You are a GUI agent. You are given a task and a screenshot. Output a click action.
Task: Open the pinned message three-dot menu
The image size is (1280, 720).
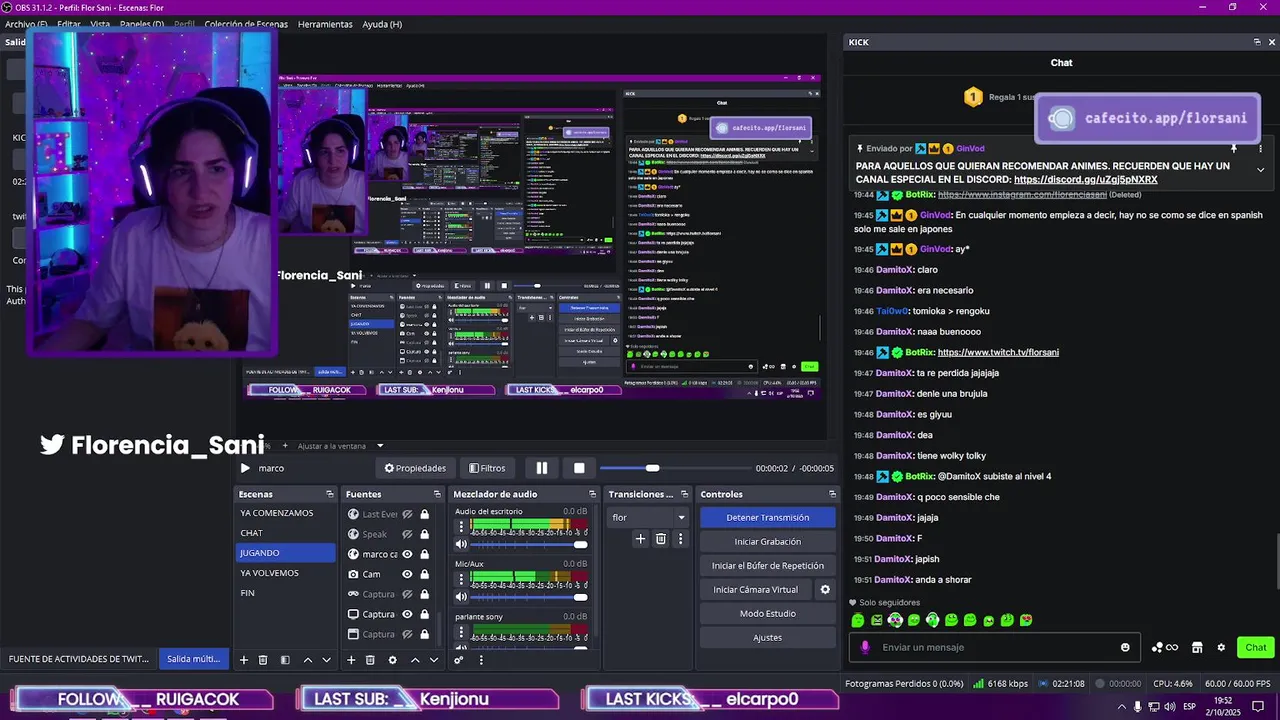pyautogui.click(x=1260, y=148)
